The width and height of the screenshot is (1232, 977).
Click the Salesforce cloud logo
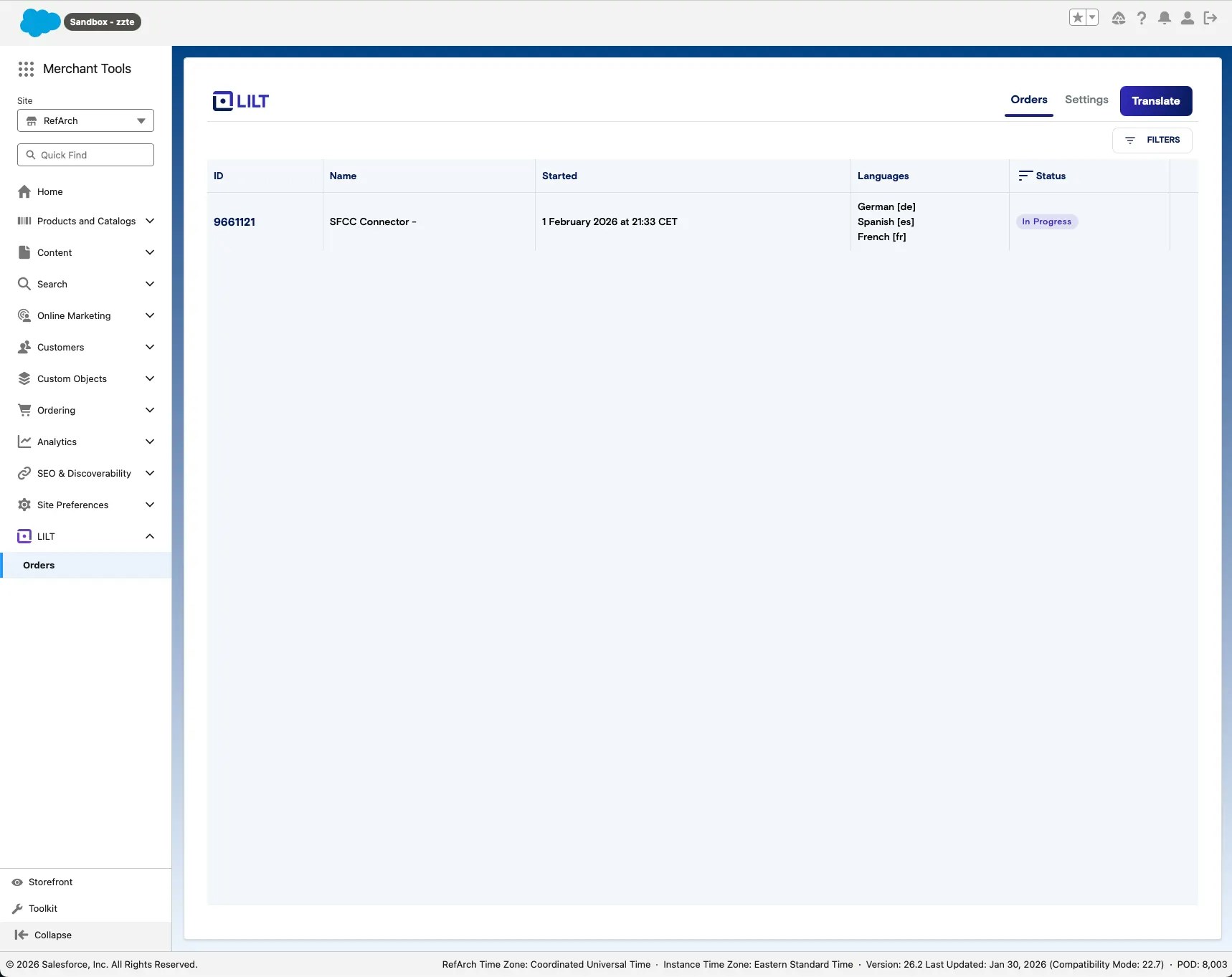(39, 22)
